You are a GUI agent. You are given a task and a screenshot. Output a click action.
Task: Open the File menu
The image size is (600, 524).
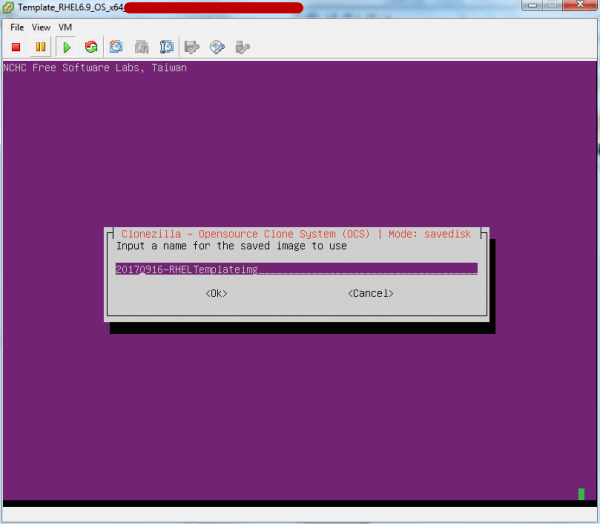point(17,28)
